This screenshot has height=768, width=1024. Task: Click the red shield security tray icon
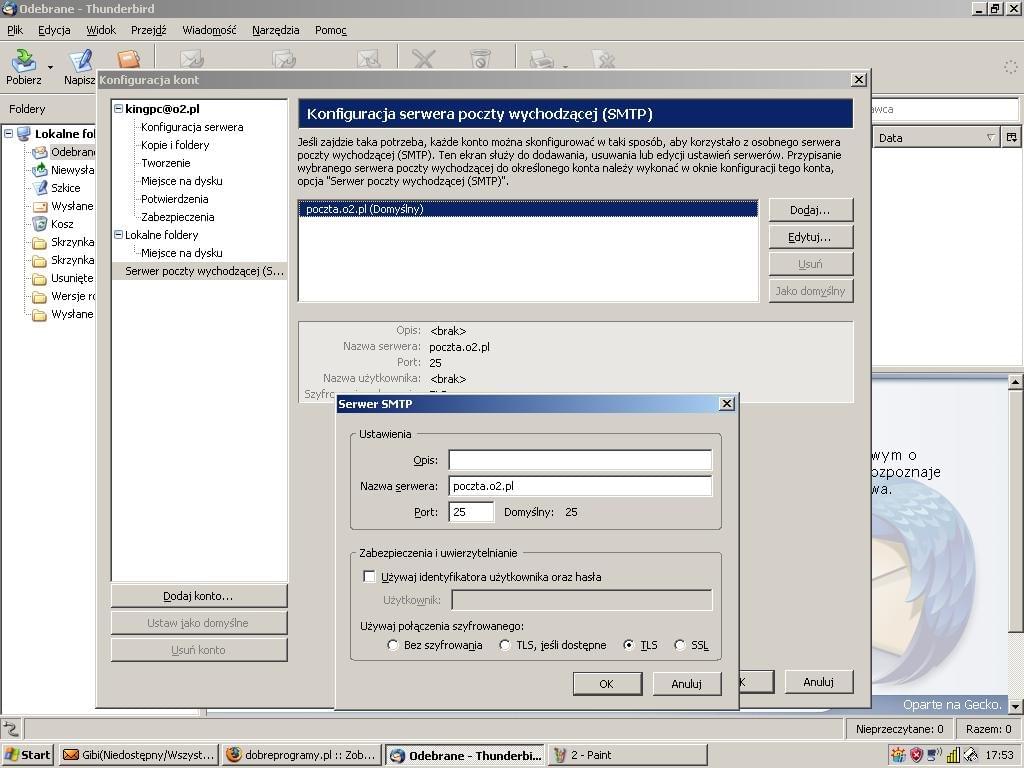(x=917, y=756)
